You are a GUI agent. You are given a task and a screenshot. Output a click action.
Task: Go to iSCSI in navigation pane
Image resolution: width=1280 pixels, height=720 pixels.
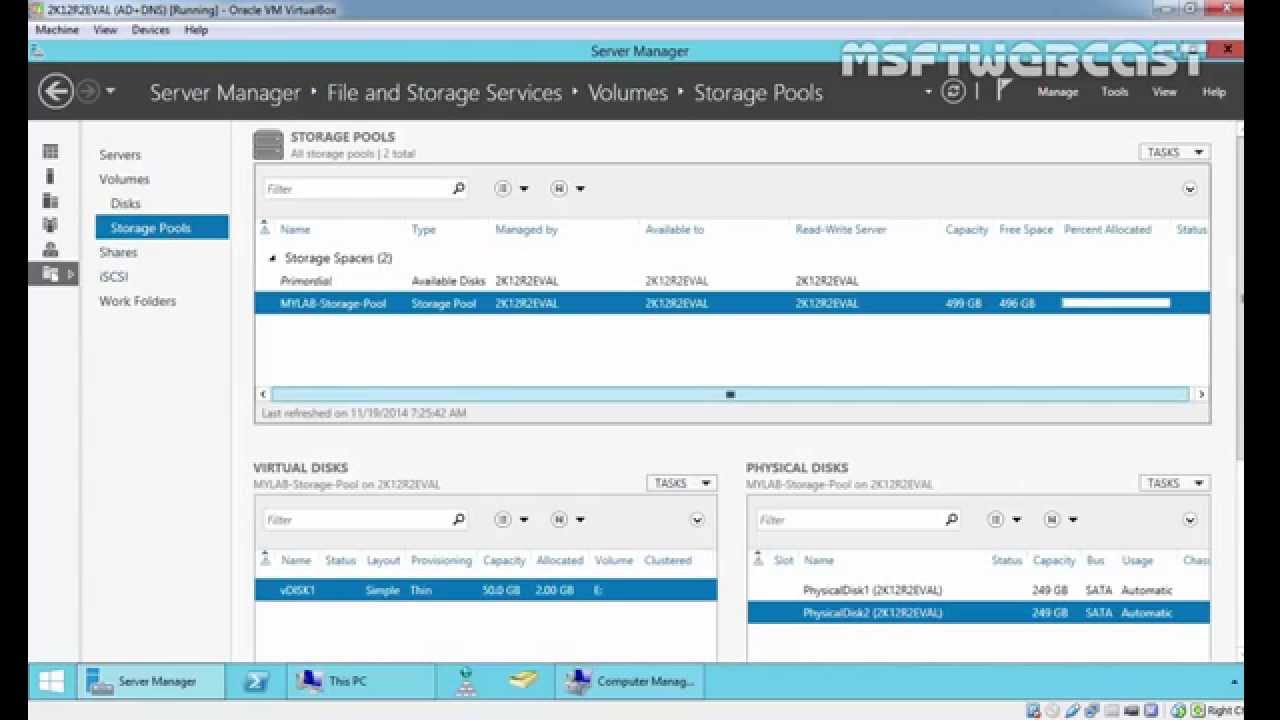click(113, 276)
